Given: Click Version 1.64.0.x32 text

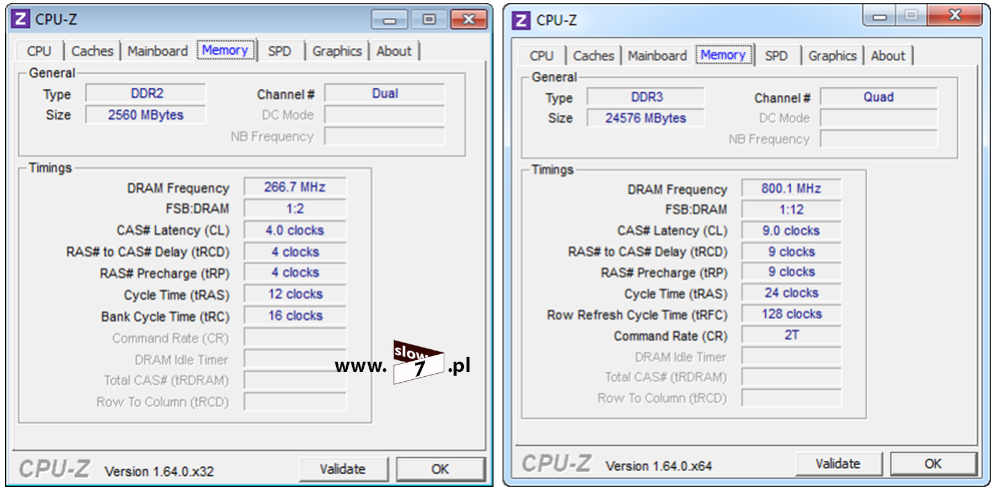Looking at the screenshot, I should coord(159,471).
